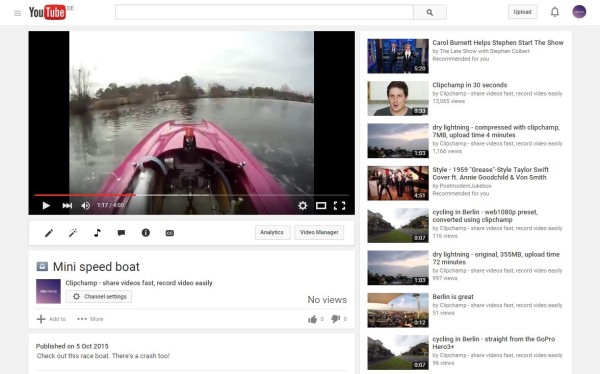Screen dimensions: 600x374
Task: Click the red video progress bar
Action: click(x=85, y=195)
